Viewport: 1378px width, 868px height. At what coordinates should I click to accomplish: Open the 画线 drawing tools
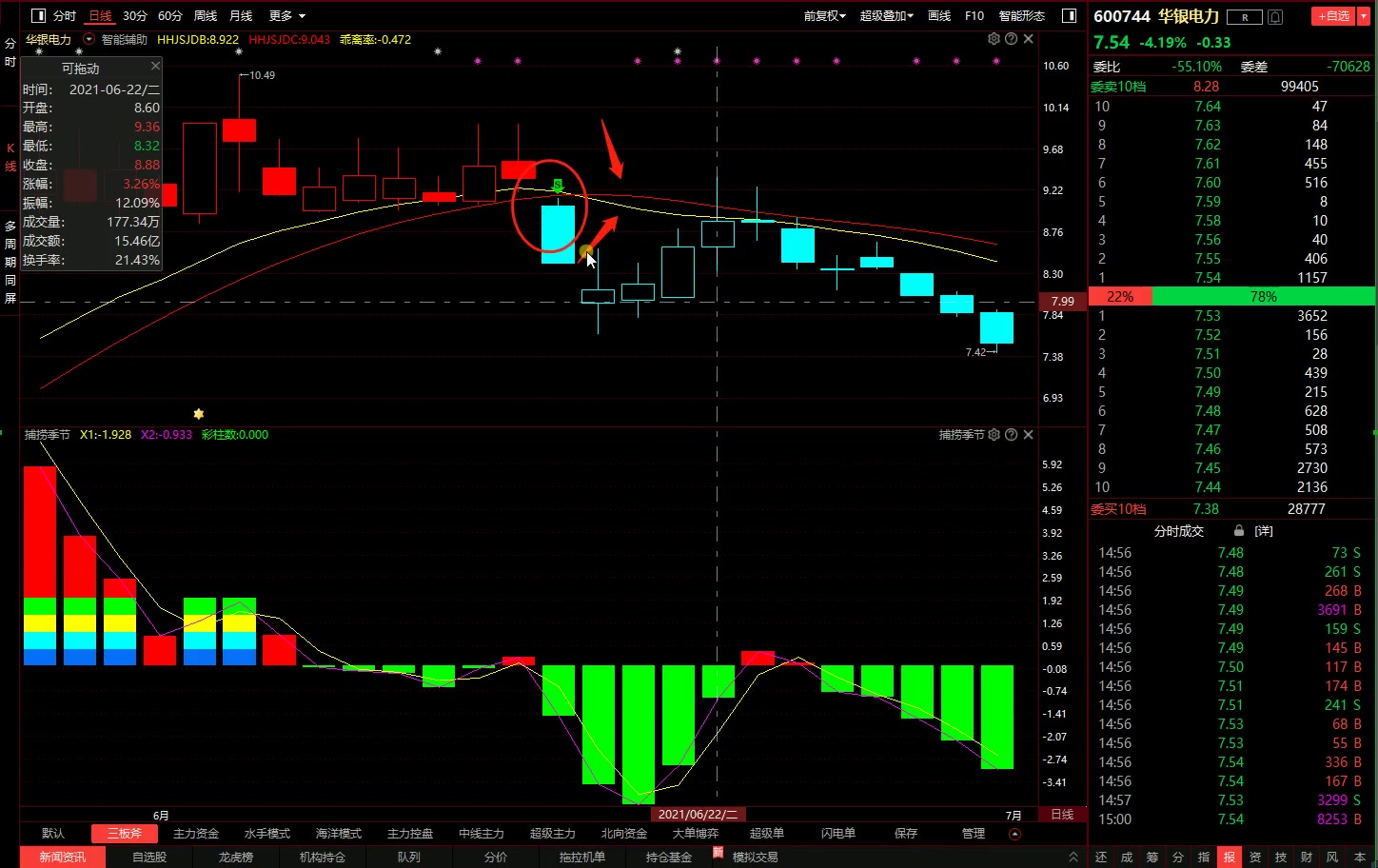pyautogui.click(x=939, y=16)
